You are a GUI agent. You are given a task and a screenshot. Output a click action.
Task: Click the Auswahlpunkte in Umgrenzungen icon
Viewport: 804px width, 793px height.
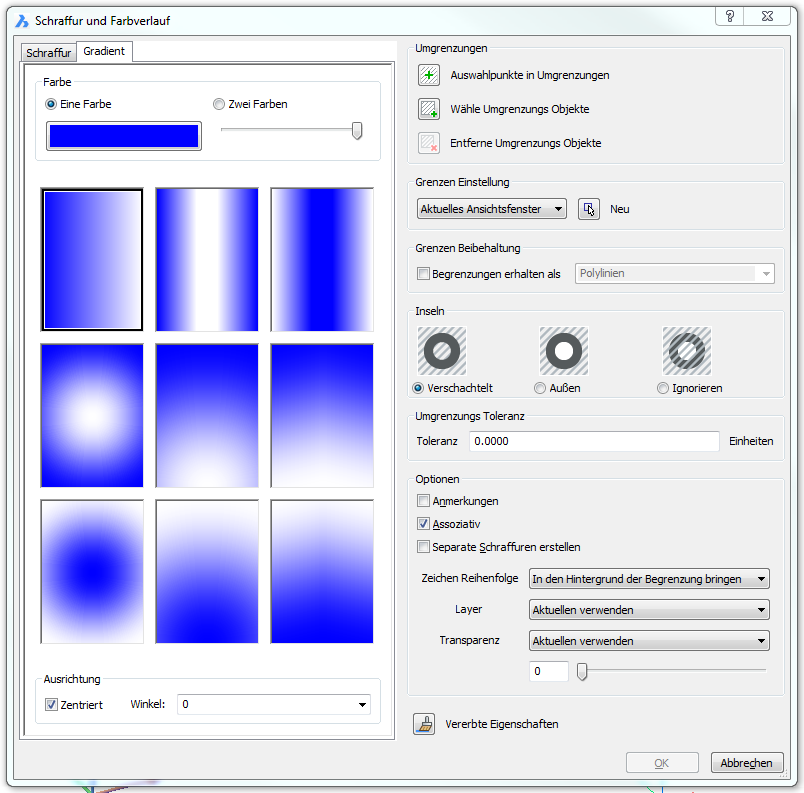coord(429,75)
